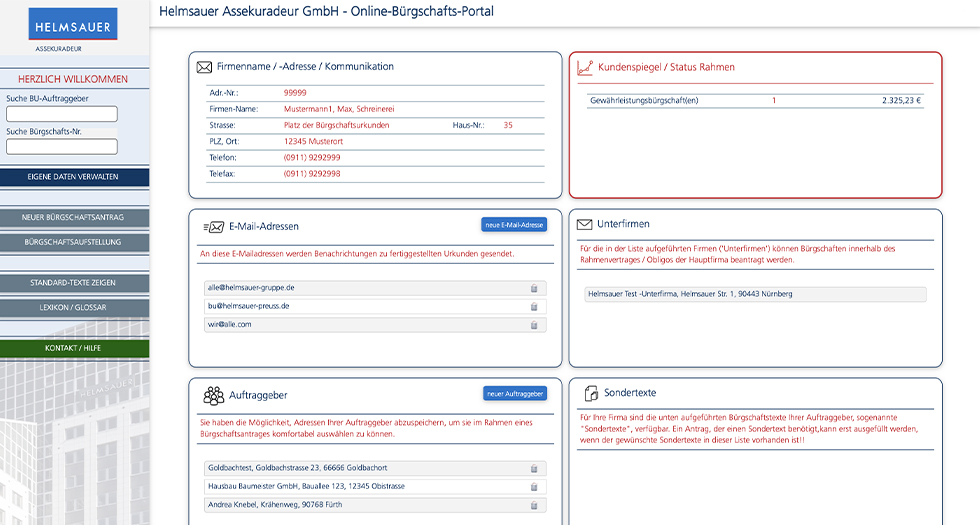
Task: Click the neue E-Mail-Adresse button
Action: (514, 225)
